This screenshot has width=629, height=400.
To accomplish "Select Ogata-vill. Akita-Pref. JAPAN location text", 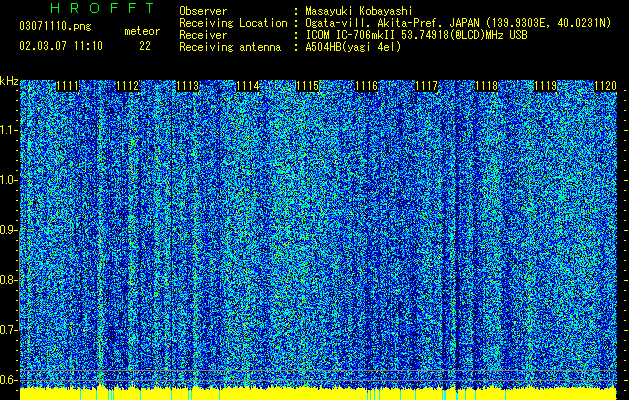I will point(458,23).
